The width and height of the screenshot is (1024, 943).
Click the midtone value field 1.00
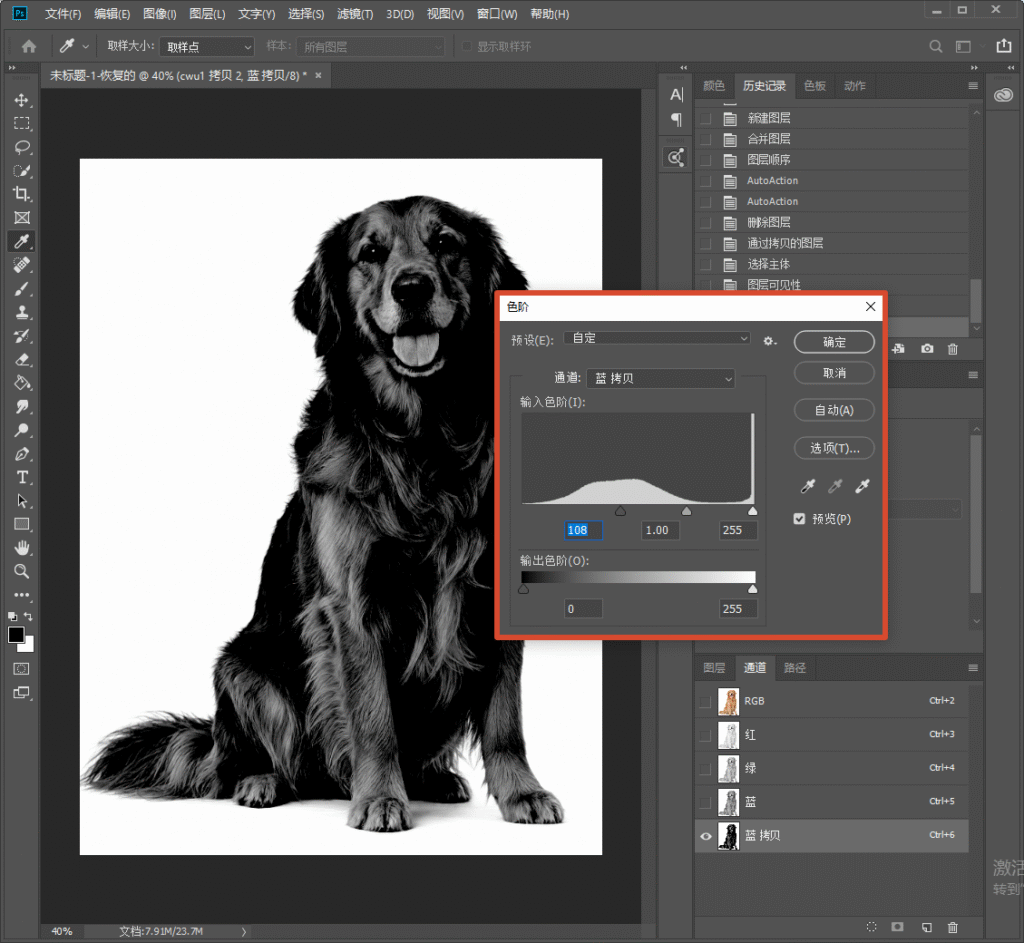coord(660,530)
